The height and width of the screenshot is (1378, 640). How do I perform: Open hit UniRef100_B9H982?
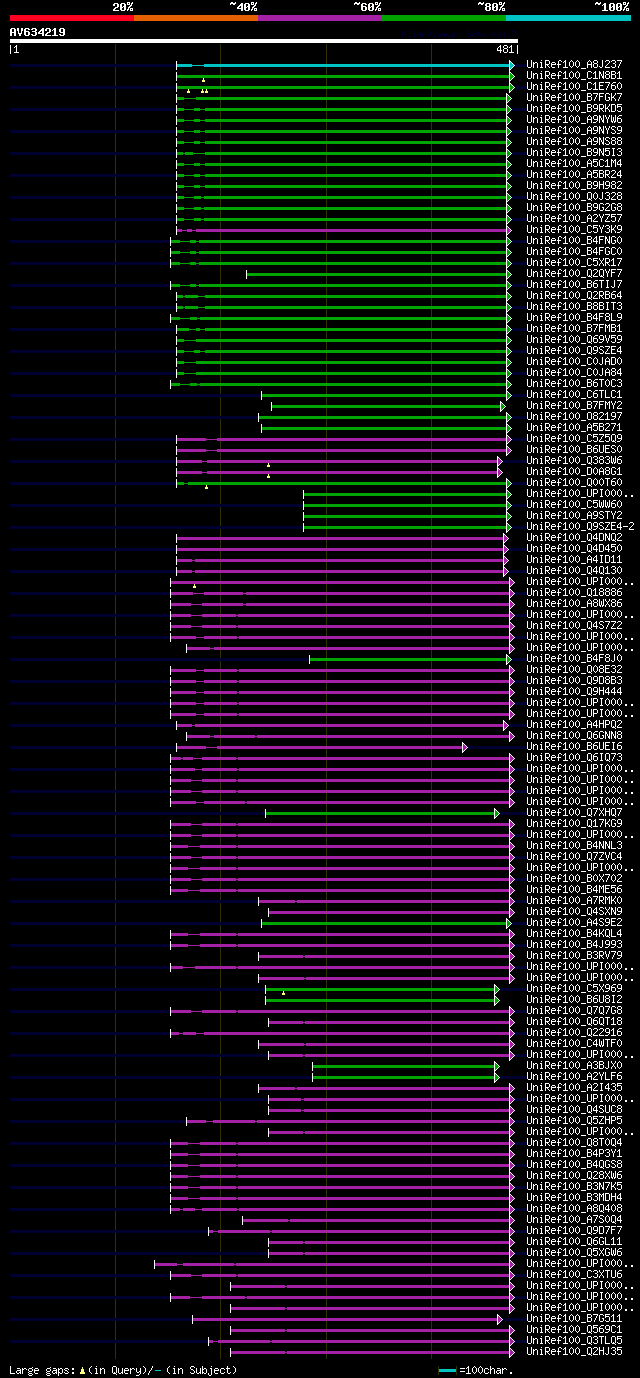574,185
